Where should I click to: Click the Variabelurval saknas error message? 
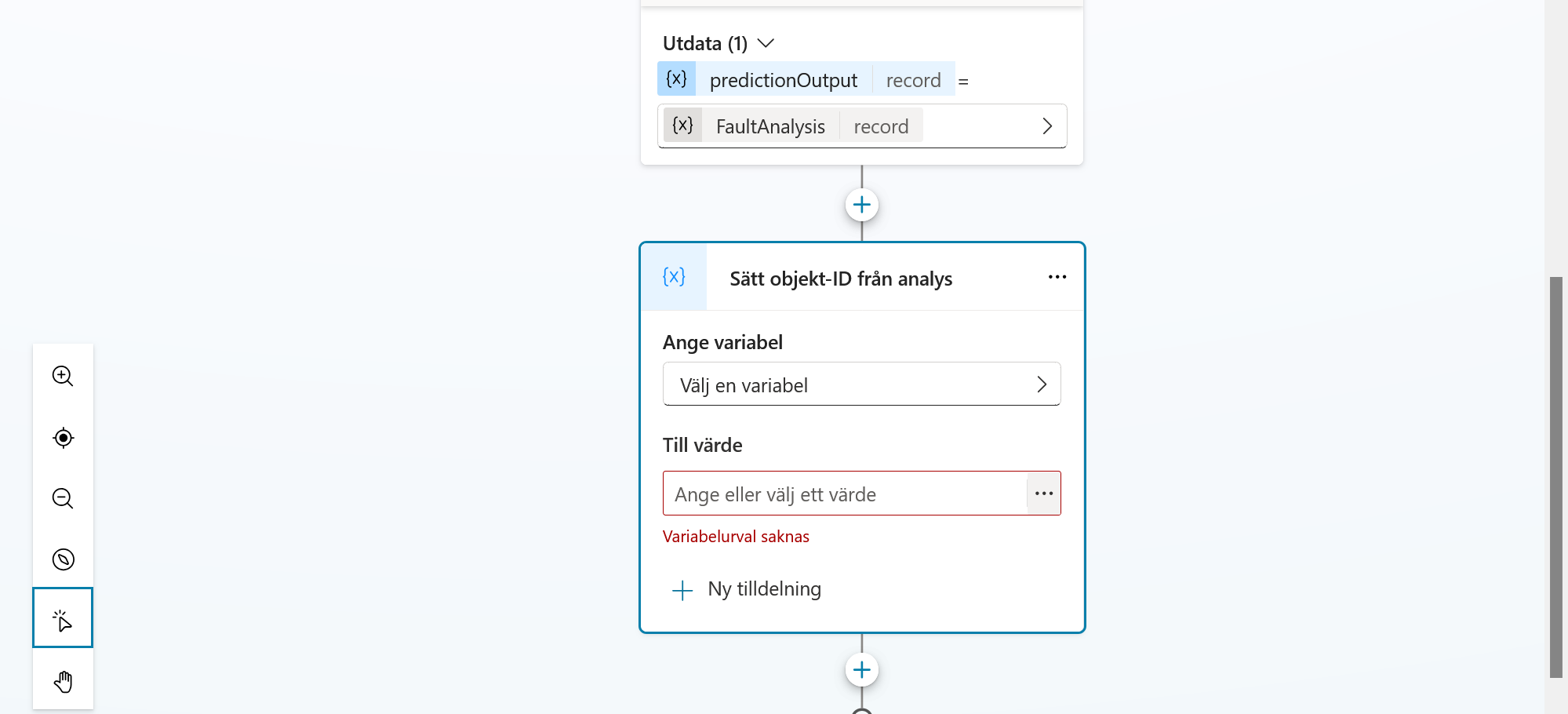(x=736, y=537)
